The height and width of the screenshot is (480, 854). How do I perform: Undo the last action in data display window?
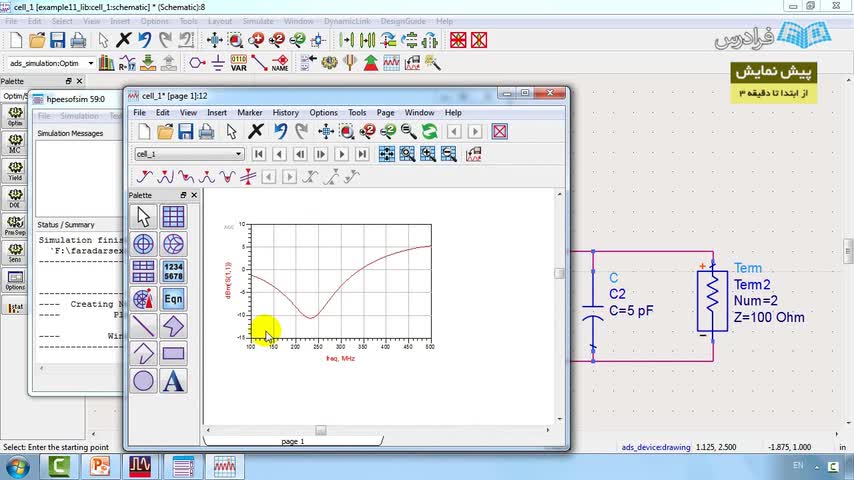coord(280,131)
